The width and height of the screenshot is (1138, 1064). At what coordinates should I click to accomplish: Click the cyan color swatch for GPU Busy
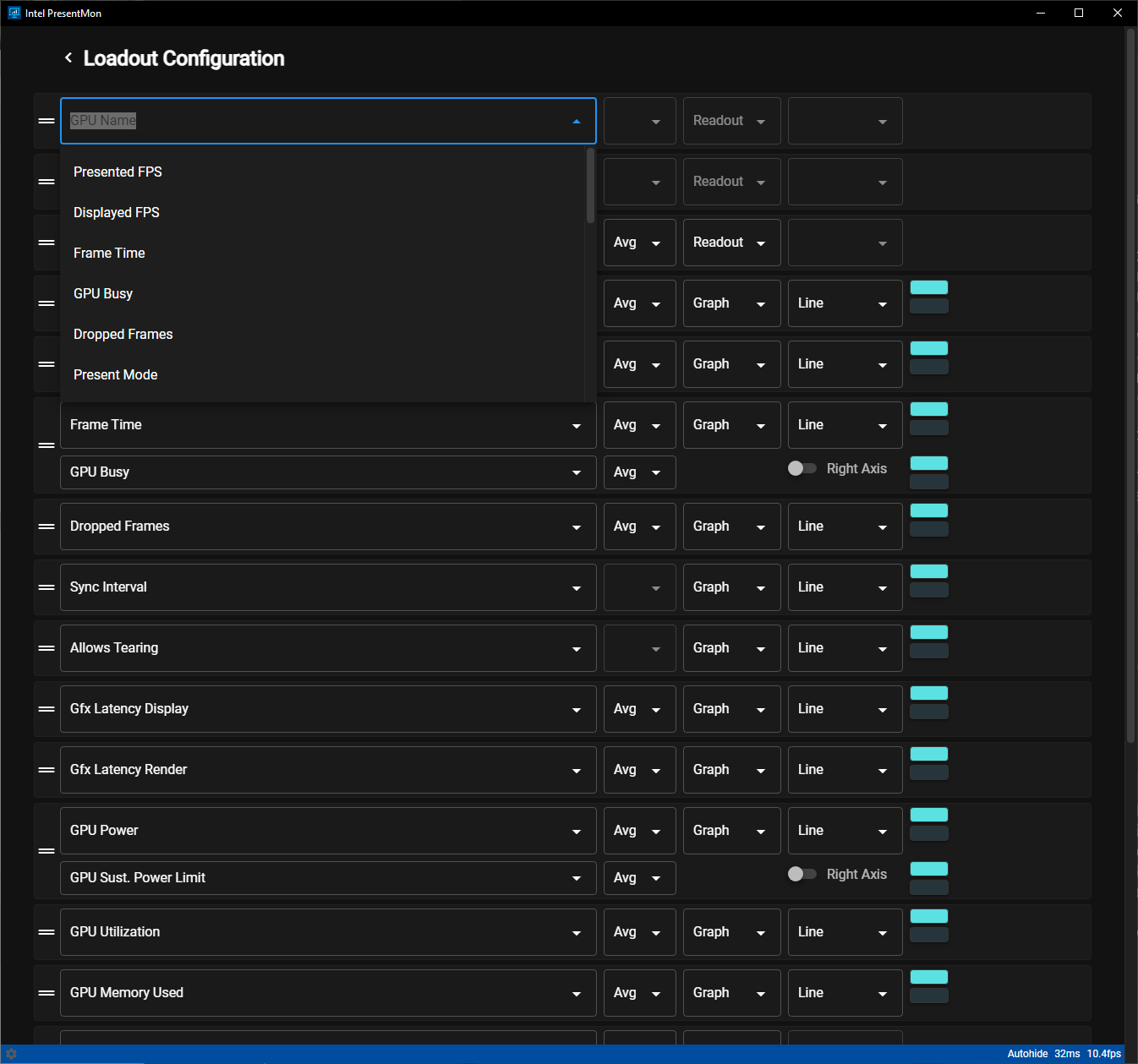929,463
